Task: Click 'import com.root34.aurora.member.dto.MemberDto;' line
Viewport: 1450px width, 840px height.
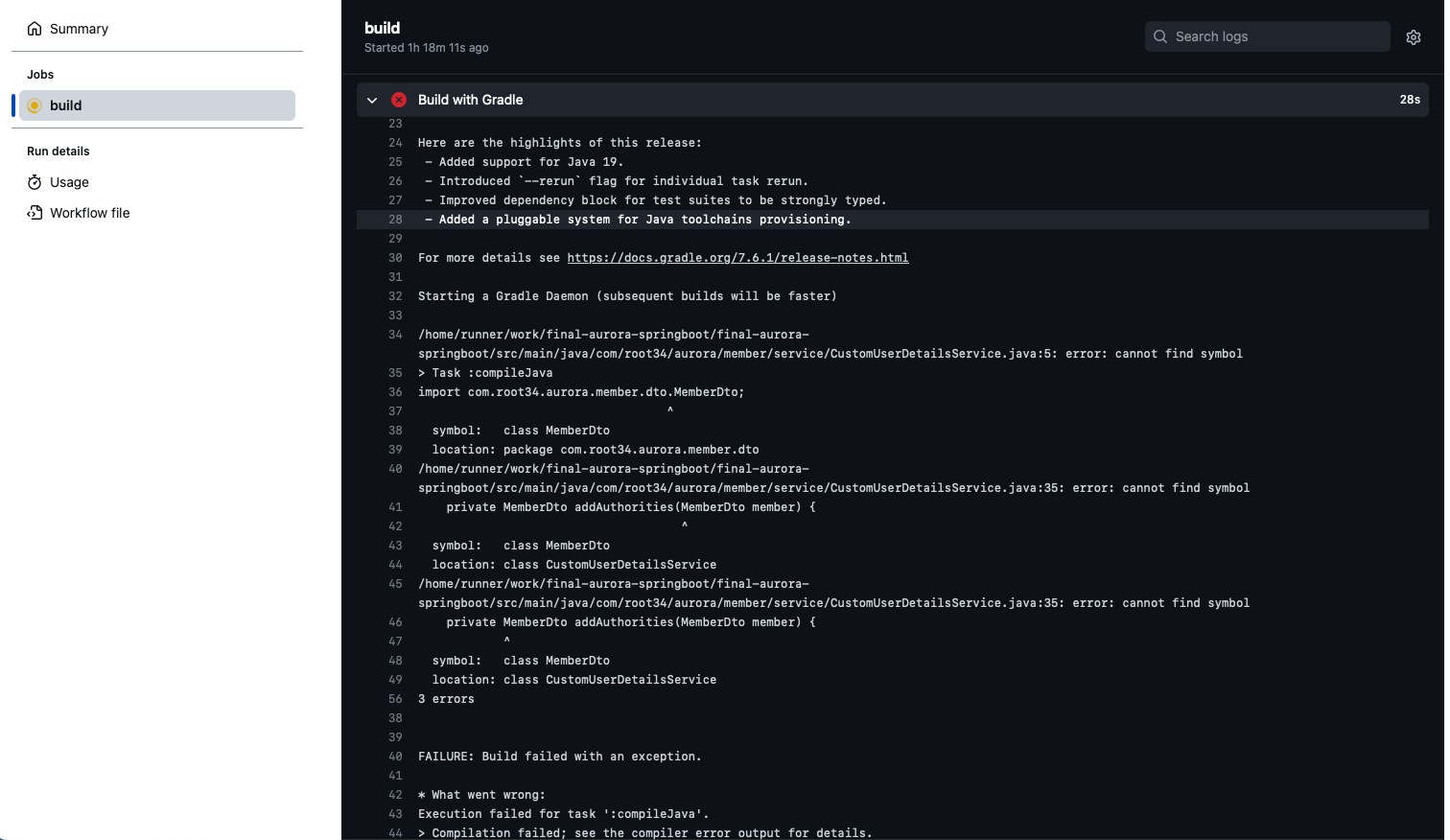Action: click(x=581, y=392)
